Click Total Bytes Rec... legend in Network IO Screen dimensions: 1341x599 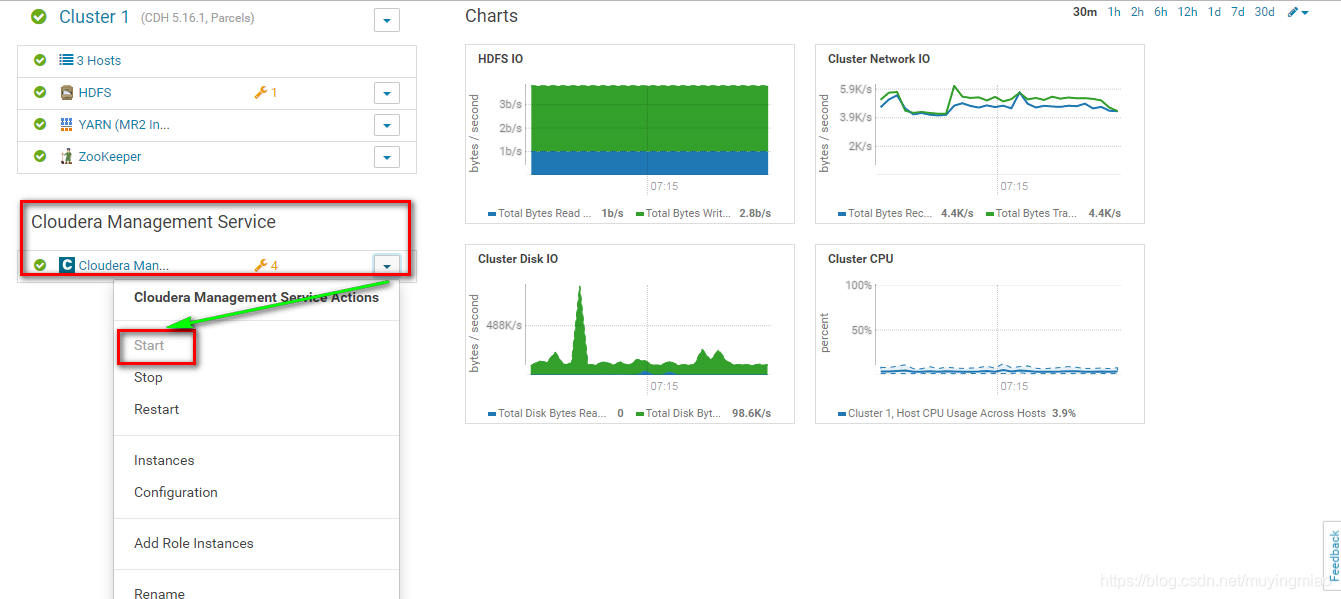tap(886, 213)
